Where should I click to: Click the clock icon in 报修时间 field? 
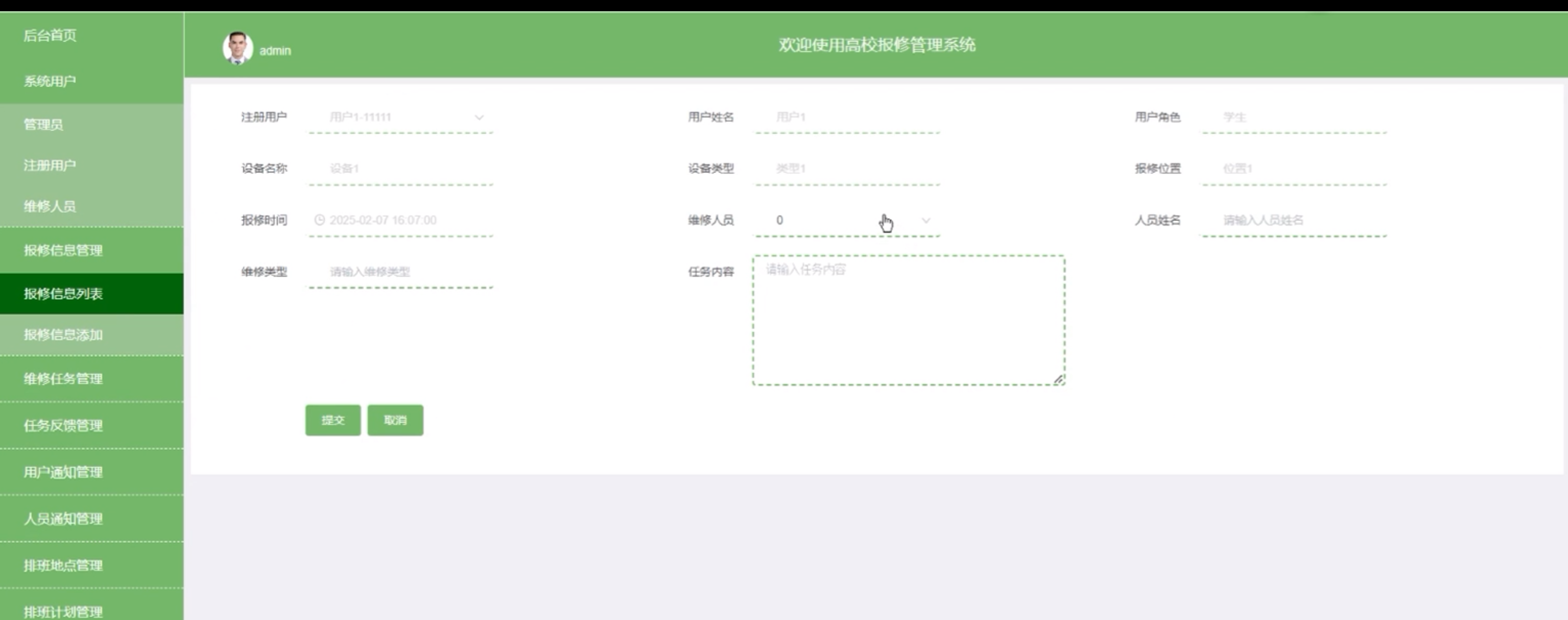[x=319, y=220]
